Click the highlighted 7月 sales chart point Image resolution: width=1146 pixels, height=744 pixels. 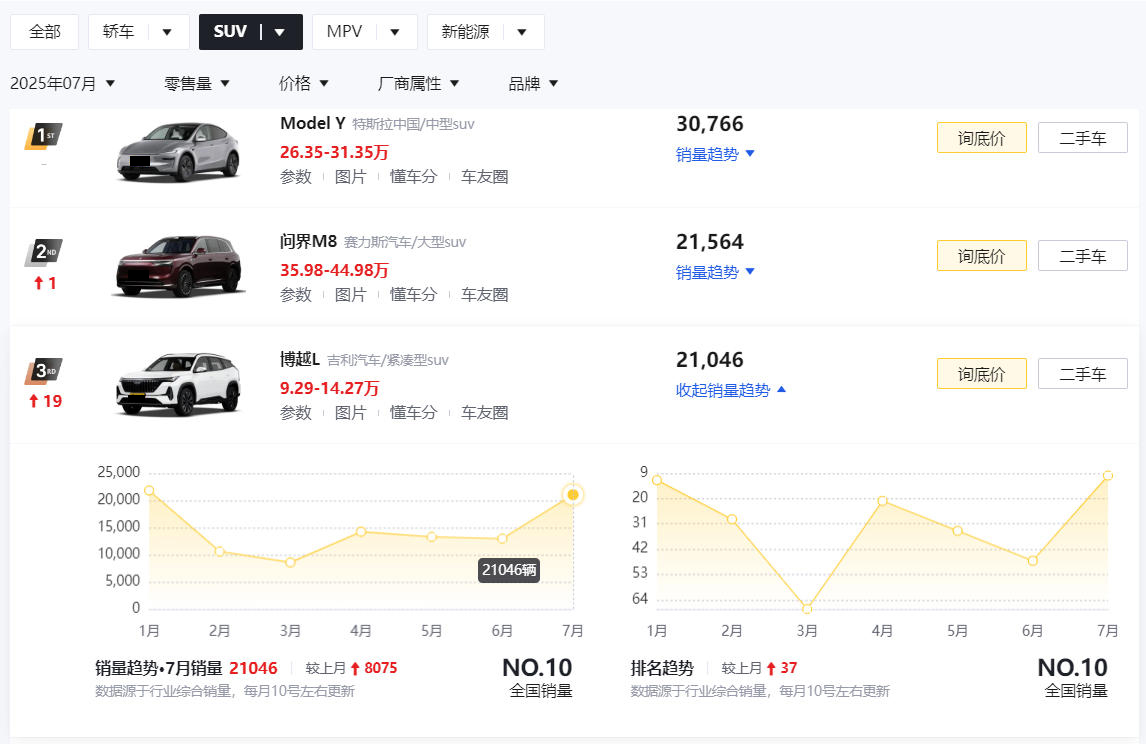click(x=573, y=495)
